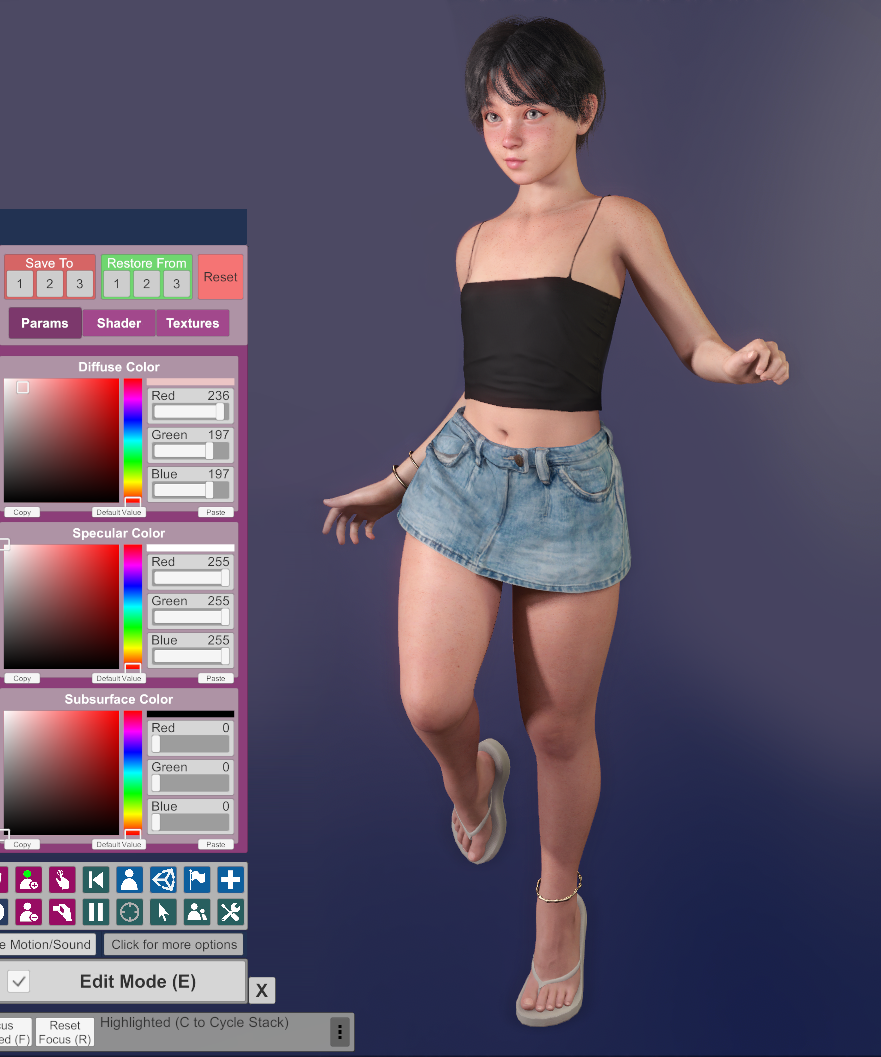Click the wrench and screwdriver tools icon
The height and width of the screenshot is (1057, 881).
point(231,912)
